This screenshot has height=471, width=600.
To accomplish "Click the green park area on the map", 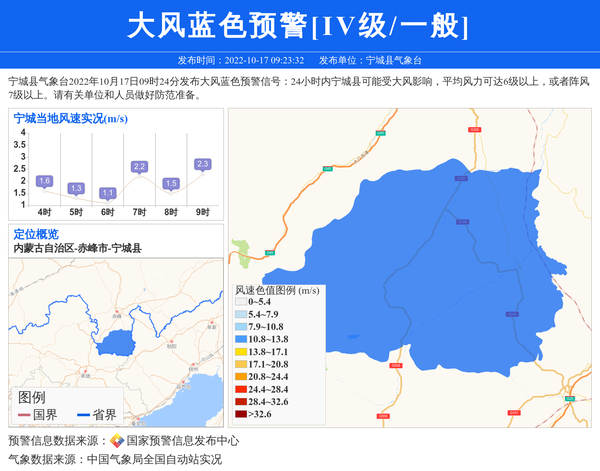I will 241,252.
